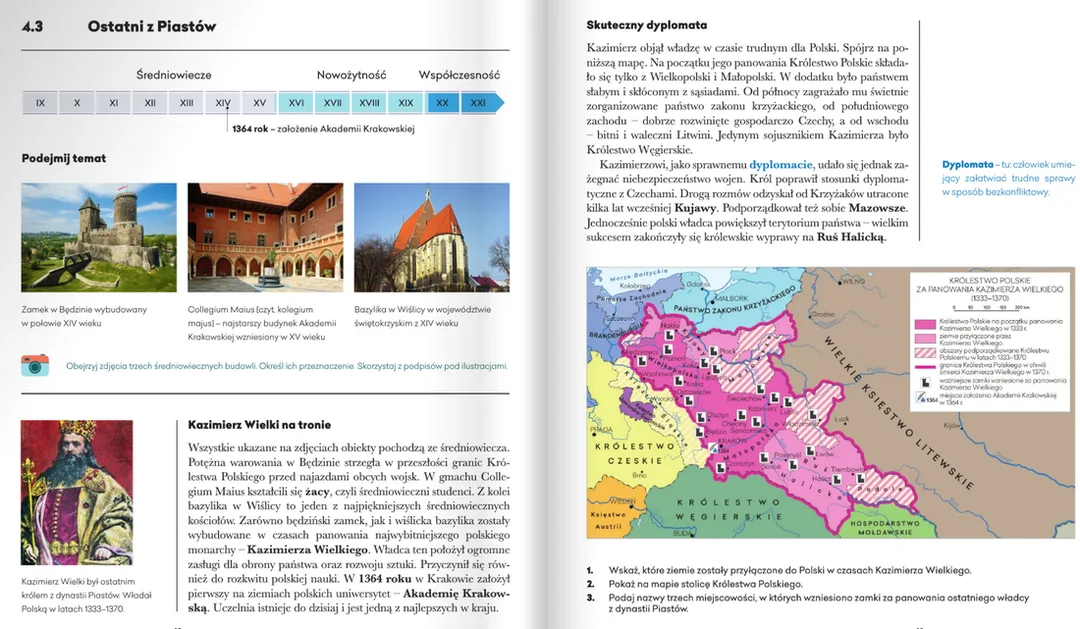The image size is (1080, 629).
Task: Click the teal camera icon
Action: pyautogui.click(x=35, y=365)
